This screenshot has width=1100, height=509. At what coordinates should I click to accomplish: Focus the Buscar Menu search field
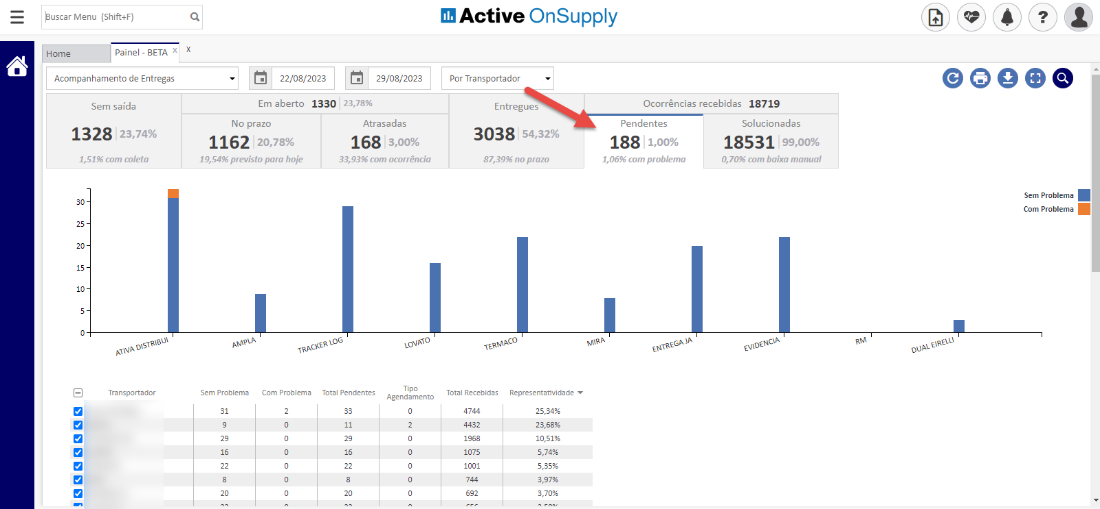[x=116, y=17]
